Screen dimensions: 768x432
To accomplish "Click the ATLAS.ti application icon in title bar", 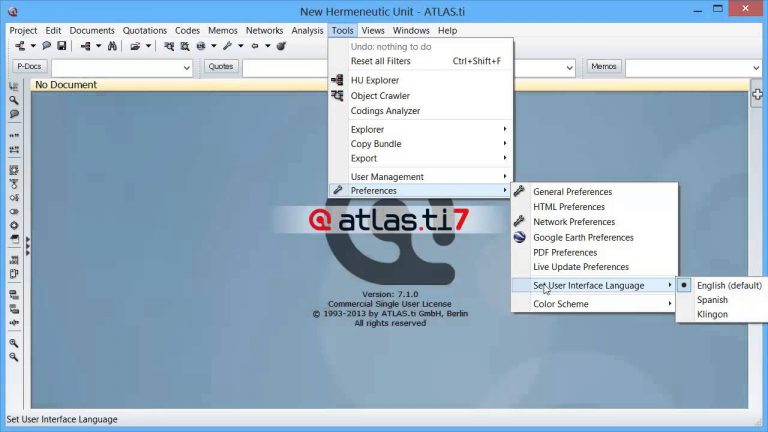I will 13,11.
